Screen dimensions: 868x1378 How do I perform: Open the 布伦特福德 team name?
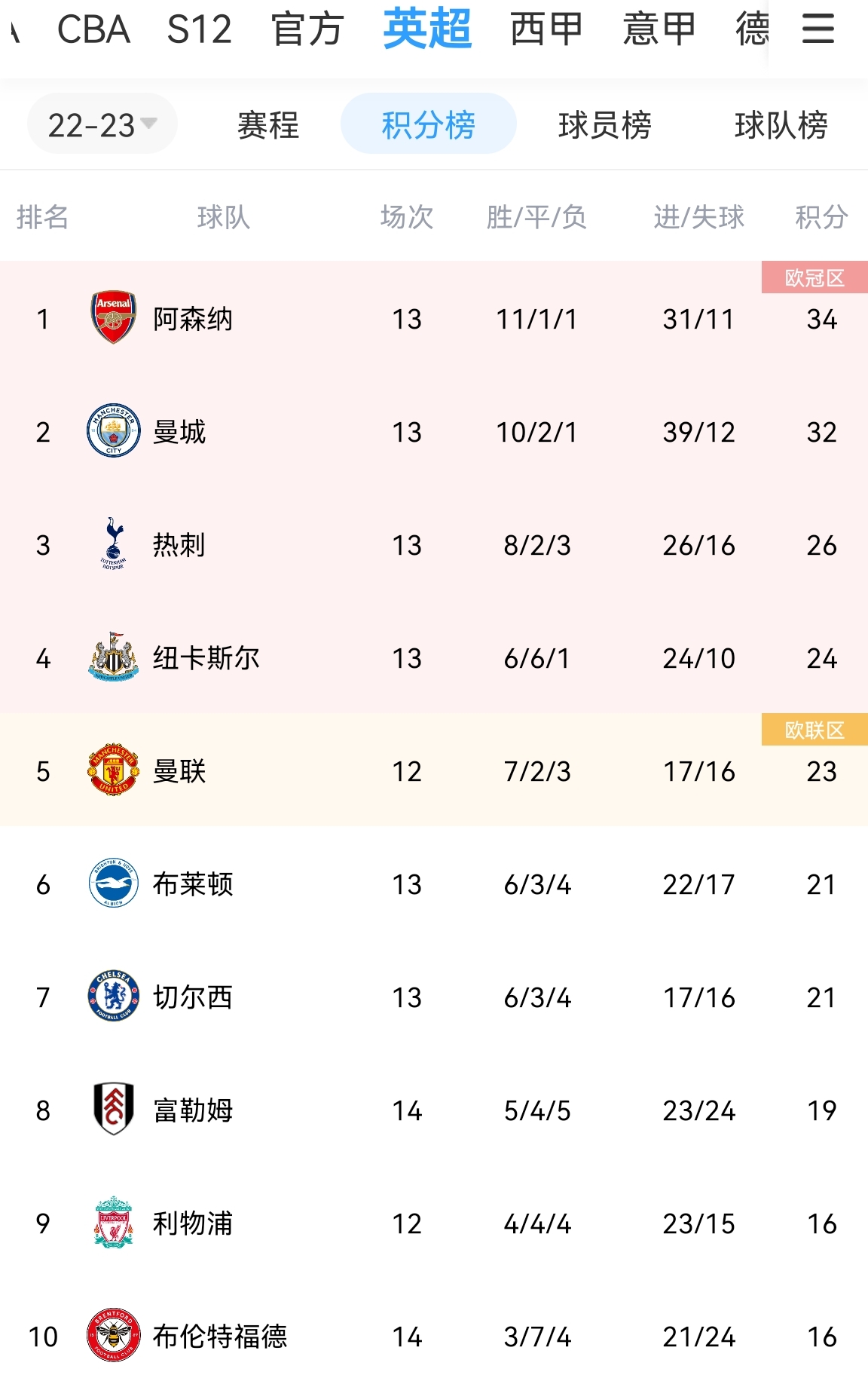pos(220,1336)
